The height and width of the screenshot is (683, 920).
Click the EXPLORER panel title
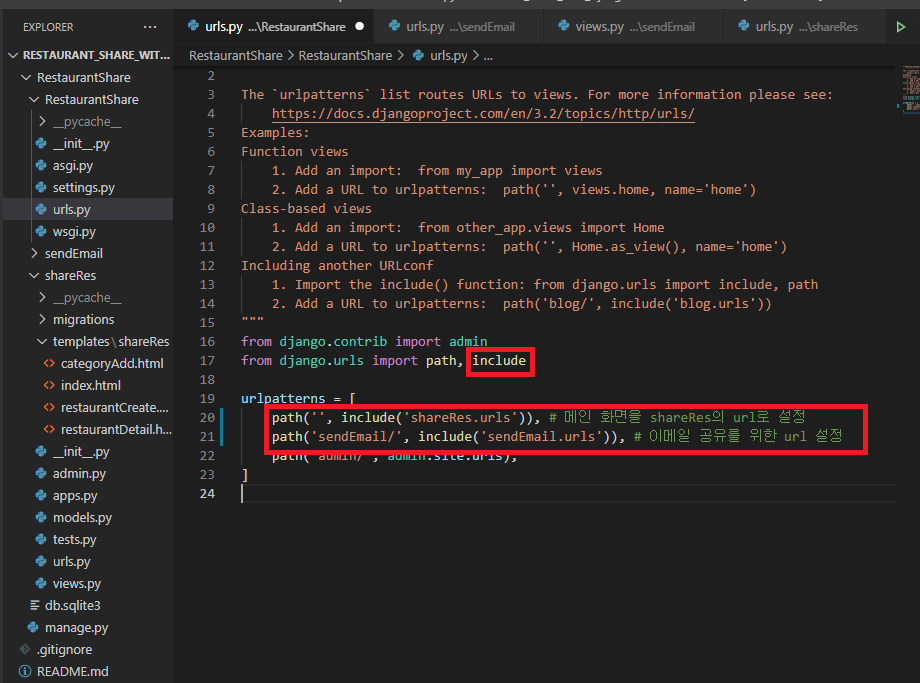tap(48, 27)
